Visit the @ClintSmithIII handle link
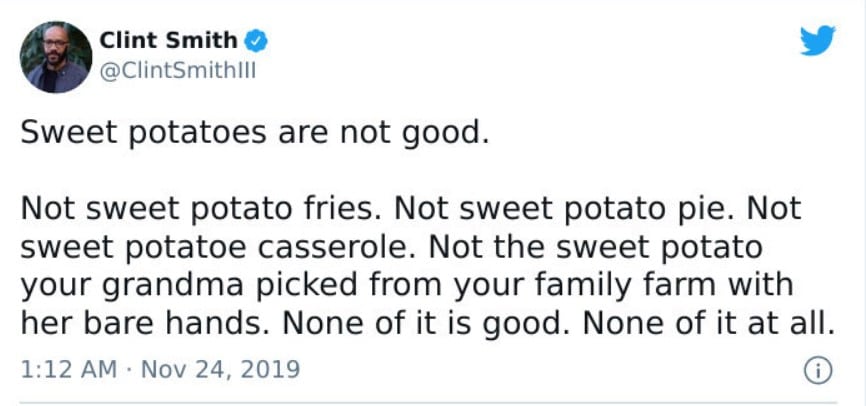Viewport: 866px width, 406px height. pyautogui.click(x=178, y=71)
